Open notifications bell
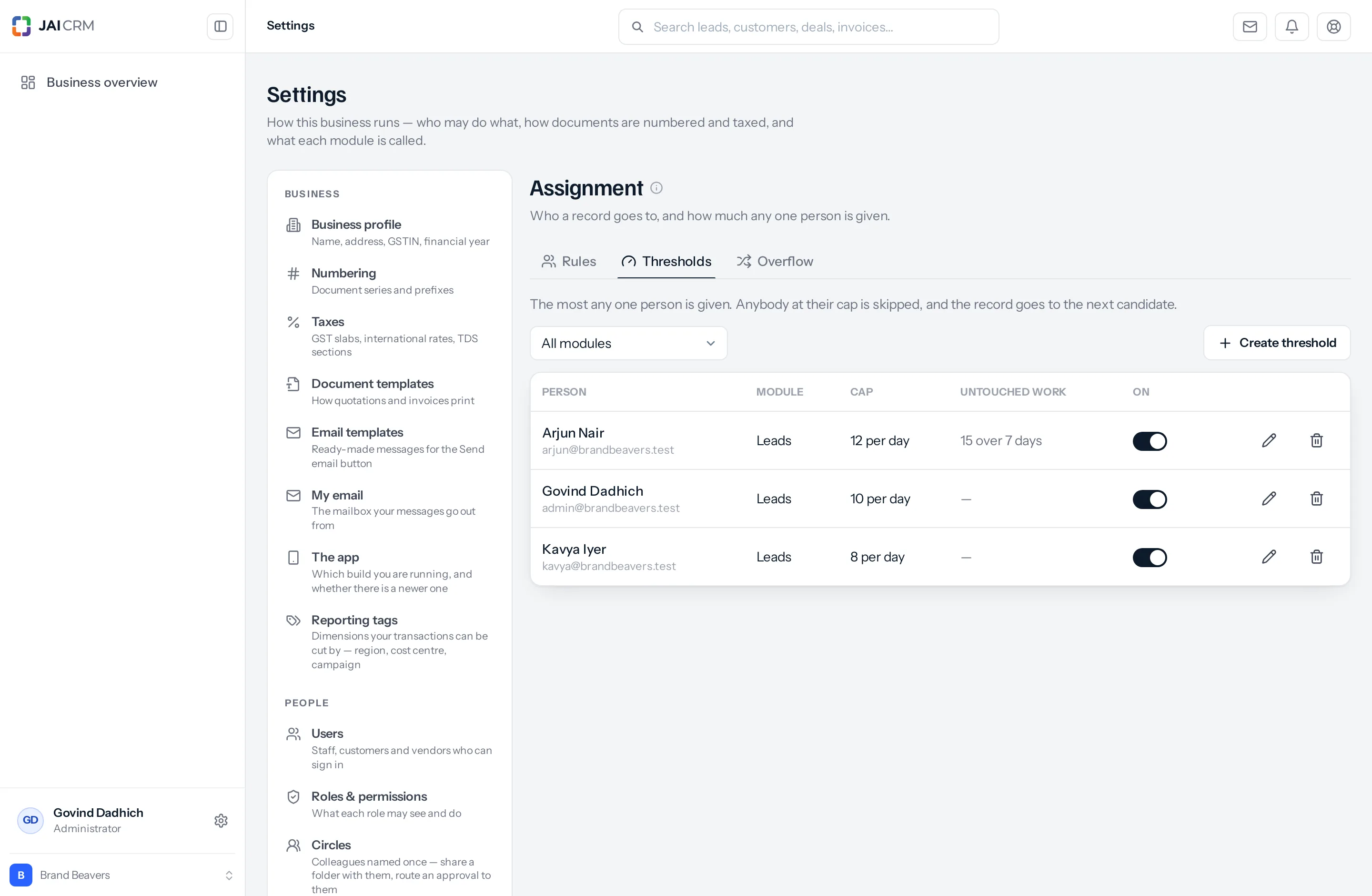 (1292, 27)
